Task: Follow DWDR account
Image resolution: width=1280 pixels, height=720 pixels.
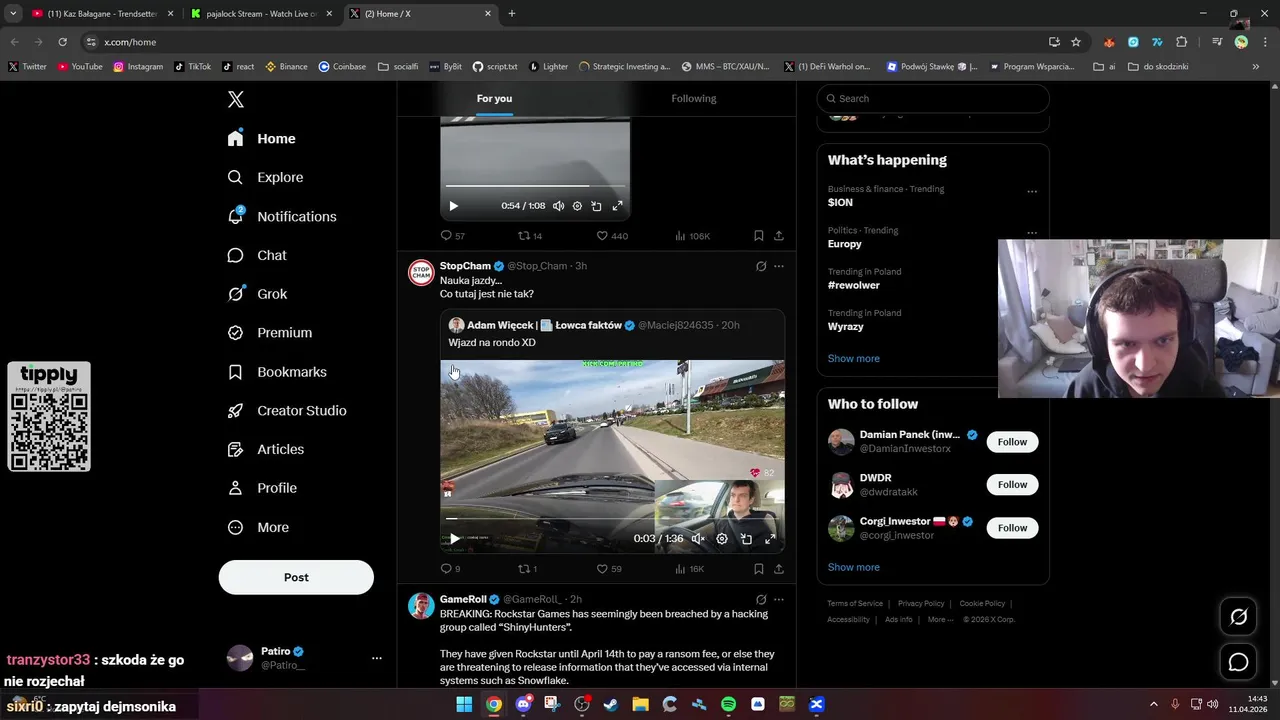Action: [1012, 485]
